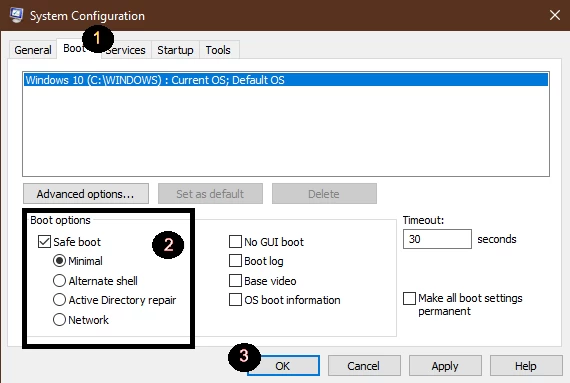Open the Tools tab
The image size is (570, 383).
218,50
